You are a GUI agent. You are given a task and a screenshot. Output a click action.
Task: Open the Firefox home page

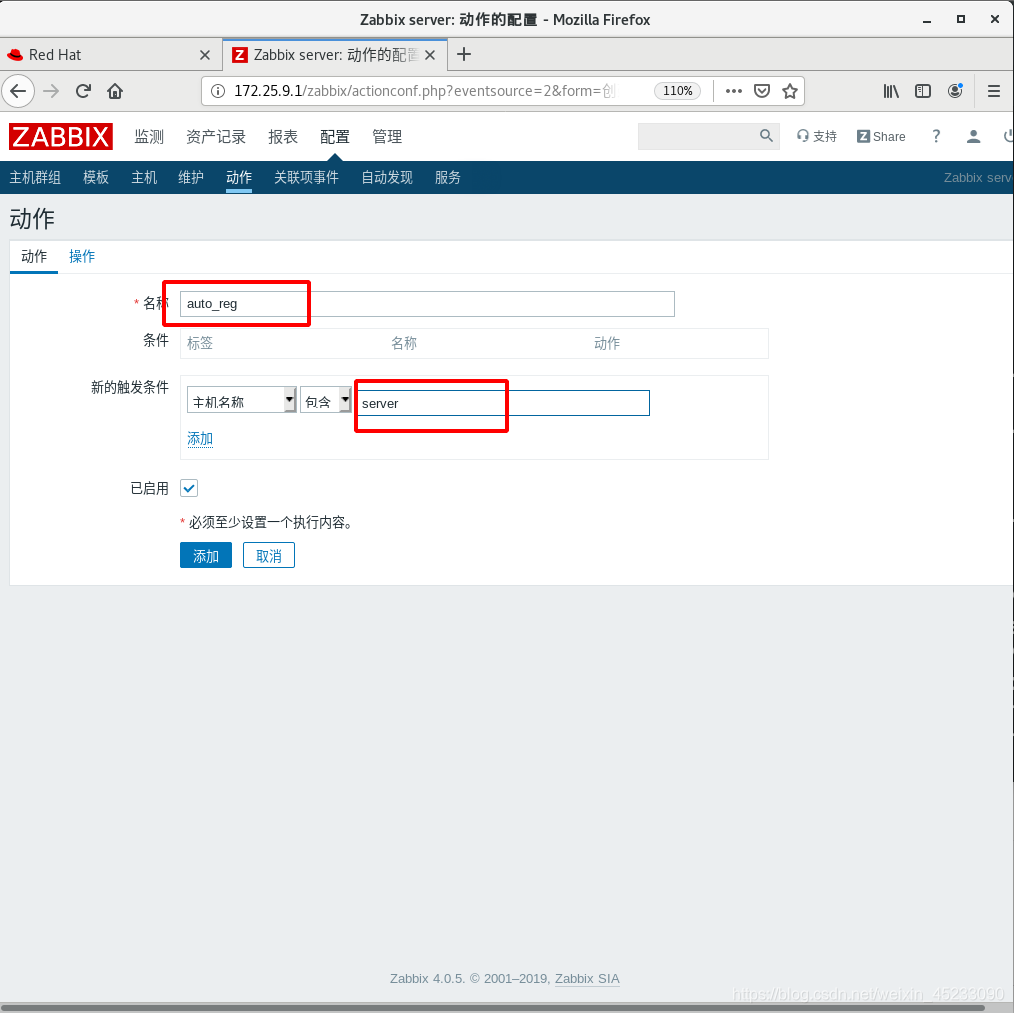115,91
